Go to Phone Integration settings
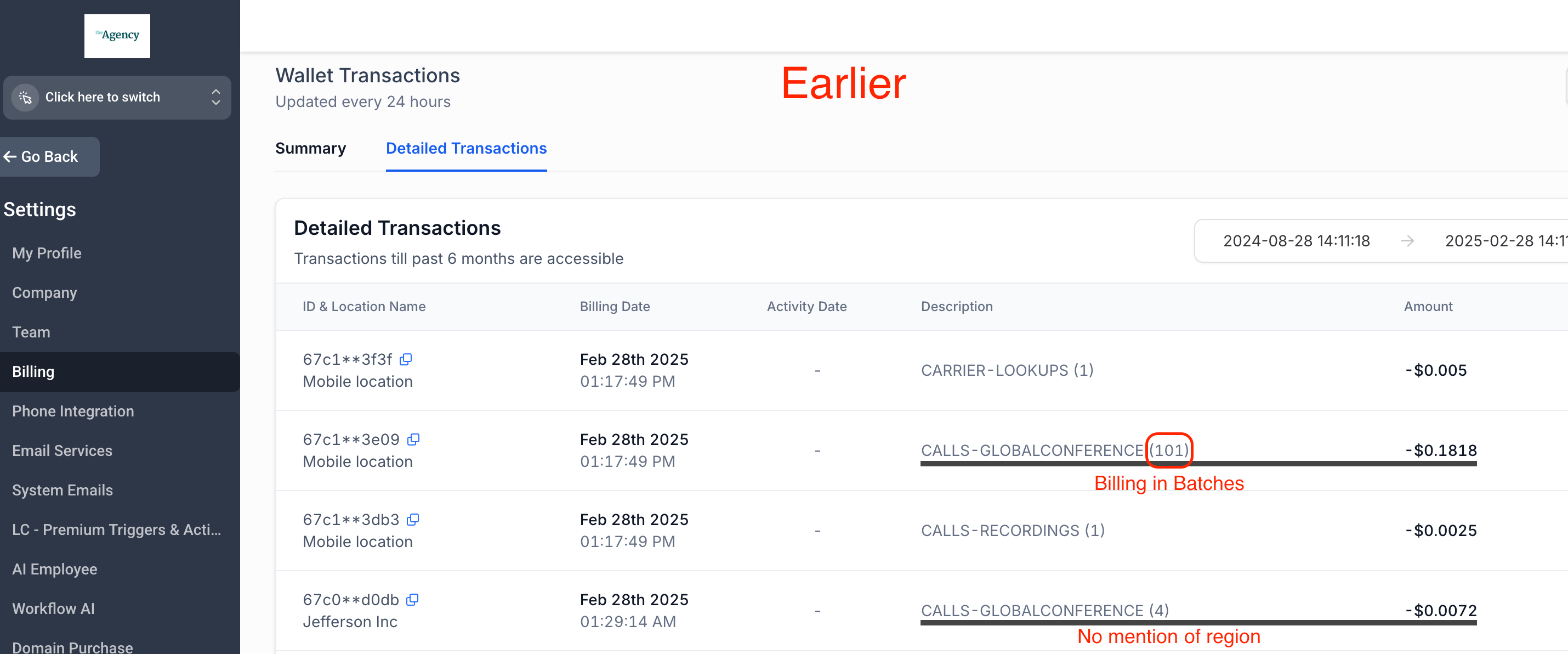Screen dimensions: 1568x654 [73, 411]
